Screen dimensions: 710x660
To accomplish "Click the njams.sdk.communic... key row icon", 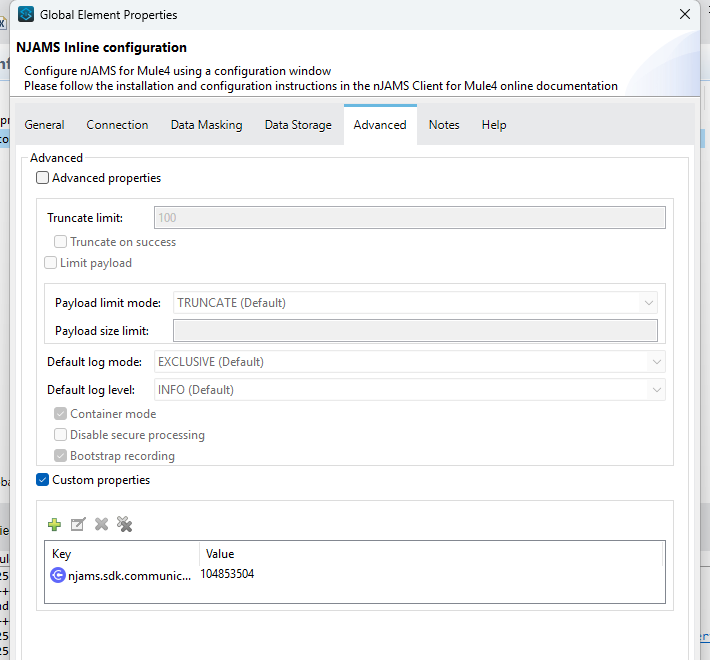I will [x=58, y=575].
